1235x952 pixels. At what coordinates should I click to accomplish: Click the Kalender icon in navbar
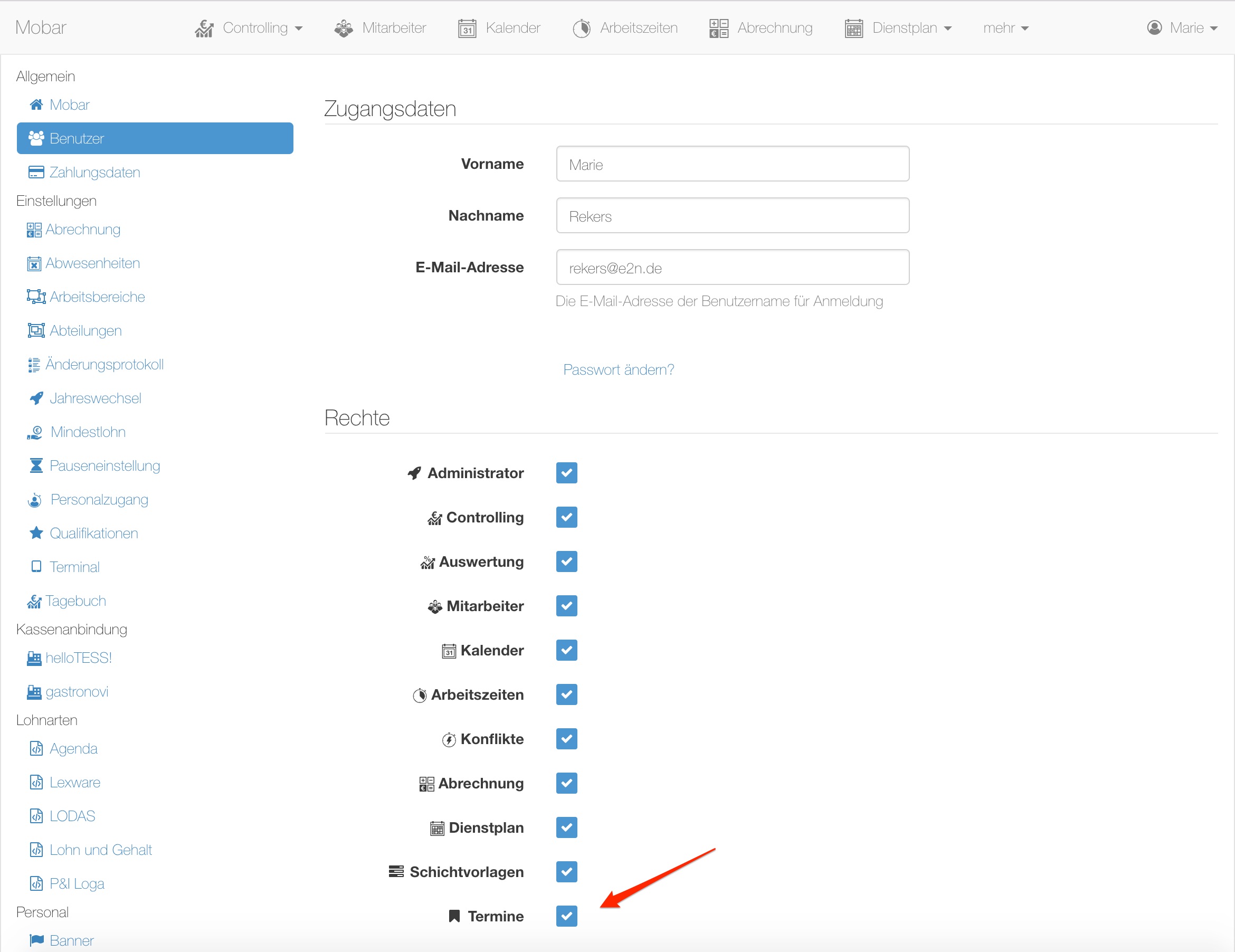point(467,27)
